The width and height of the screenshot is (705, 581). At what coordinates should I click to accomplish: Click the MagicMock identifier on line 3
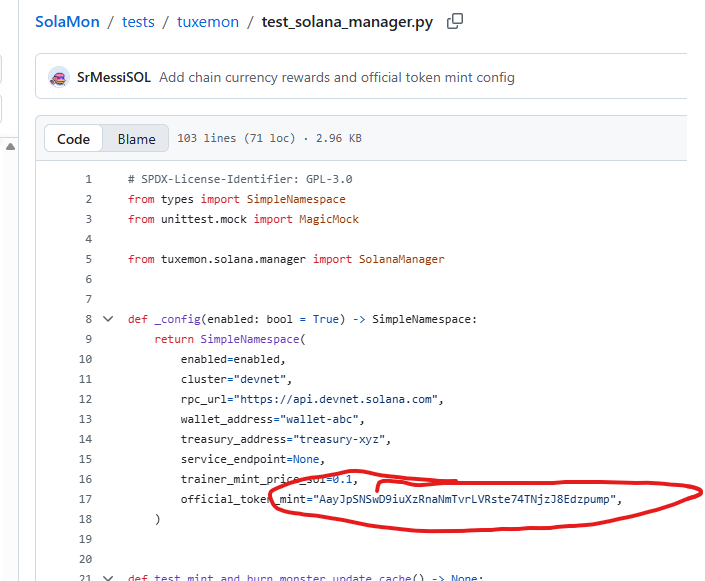coord(329,219)
